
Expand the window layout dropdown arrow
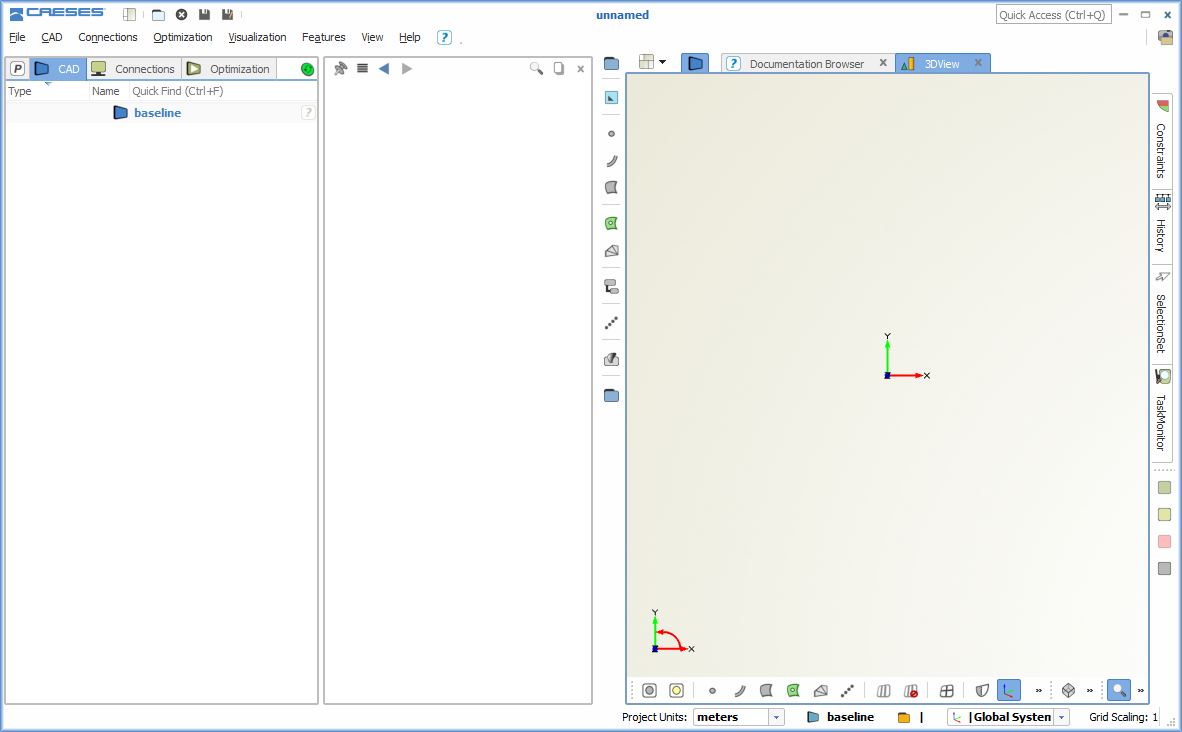[x=662, y=62]
